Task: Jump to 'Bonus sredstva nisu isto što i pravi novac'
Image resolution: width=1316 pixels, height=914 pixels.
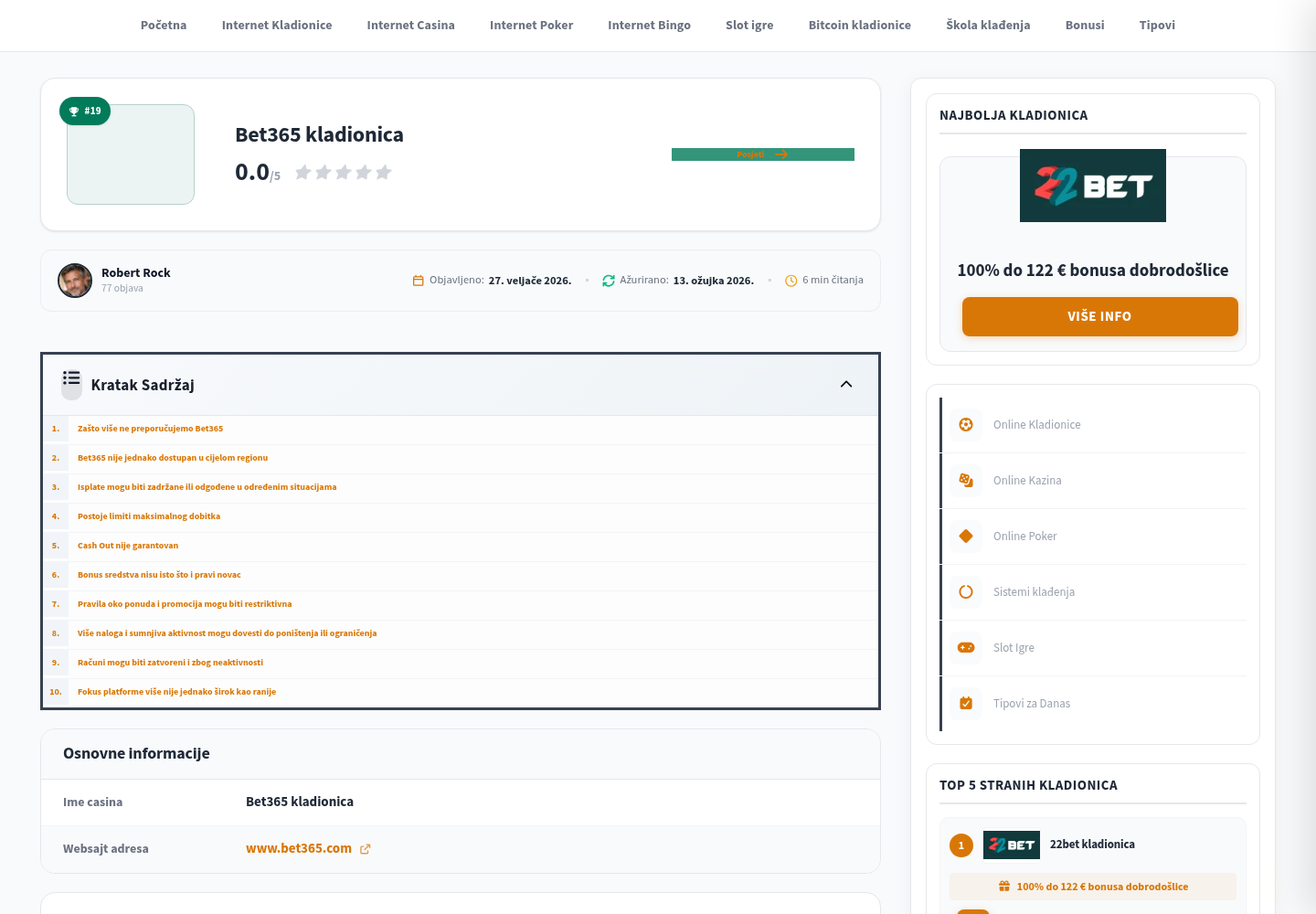Action: coord(160,575)
